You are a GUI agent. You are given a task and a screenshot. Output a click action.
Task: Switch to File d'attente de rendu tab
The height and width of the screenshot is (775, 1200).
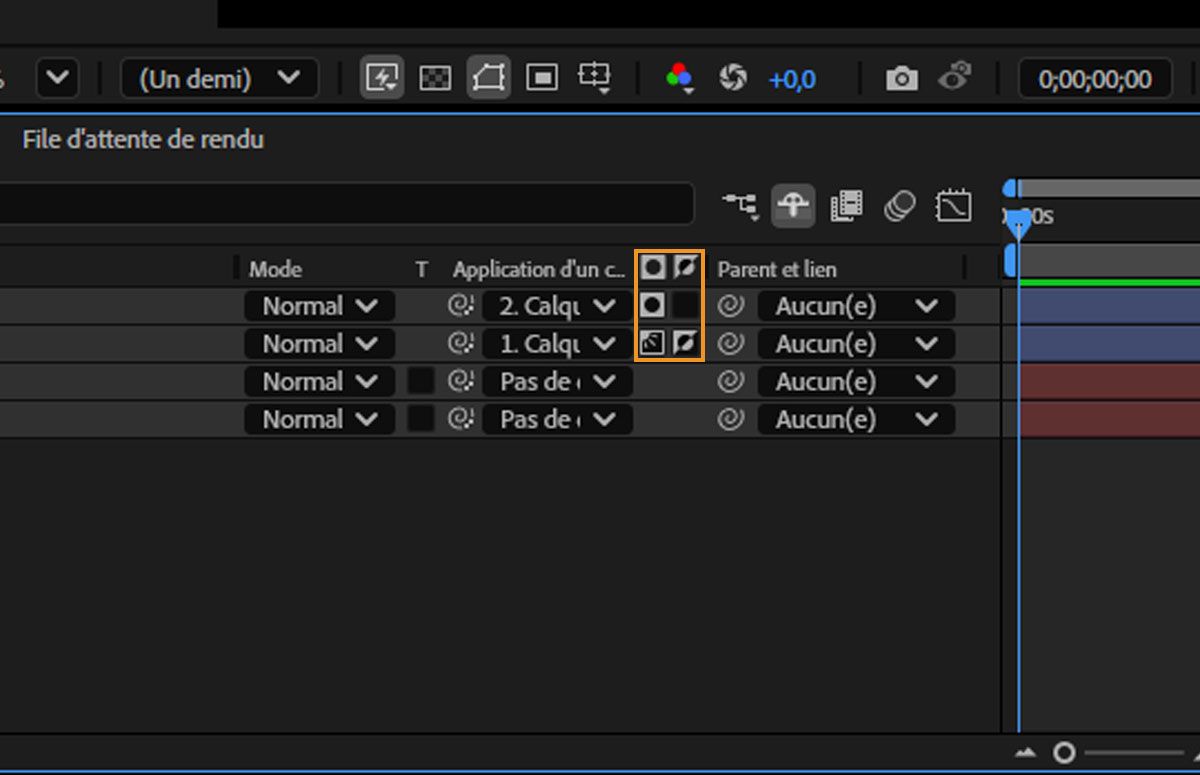tap(143, 139)
